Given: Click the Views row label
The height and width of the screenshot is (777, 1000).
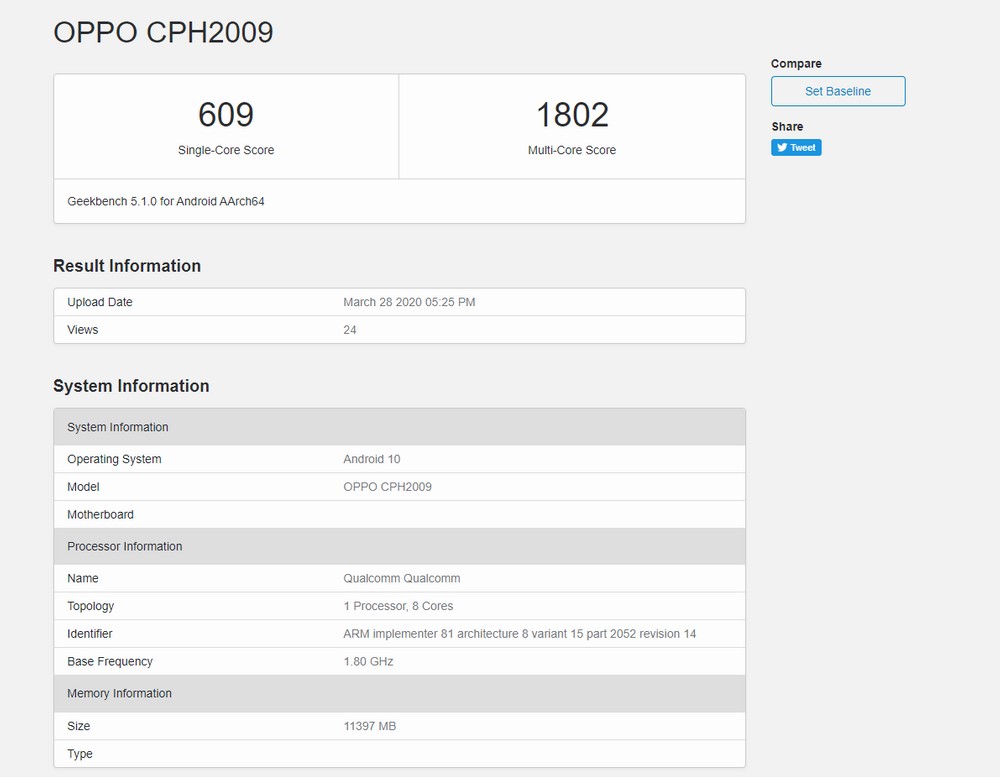Looking at the screenshot, I should [x=83, y=330].
